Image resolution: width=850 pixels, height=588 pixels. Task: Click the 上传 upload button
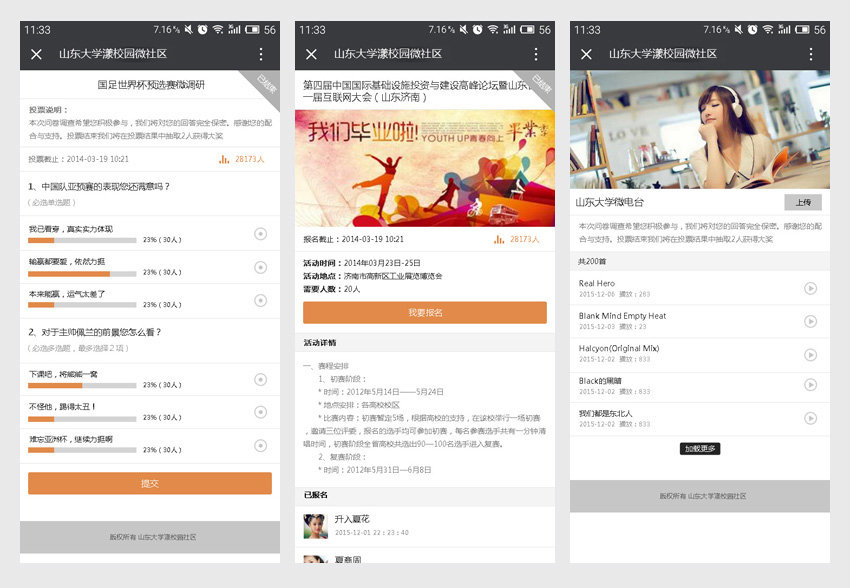tap(802, 202)
